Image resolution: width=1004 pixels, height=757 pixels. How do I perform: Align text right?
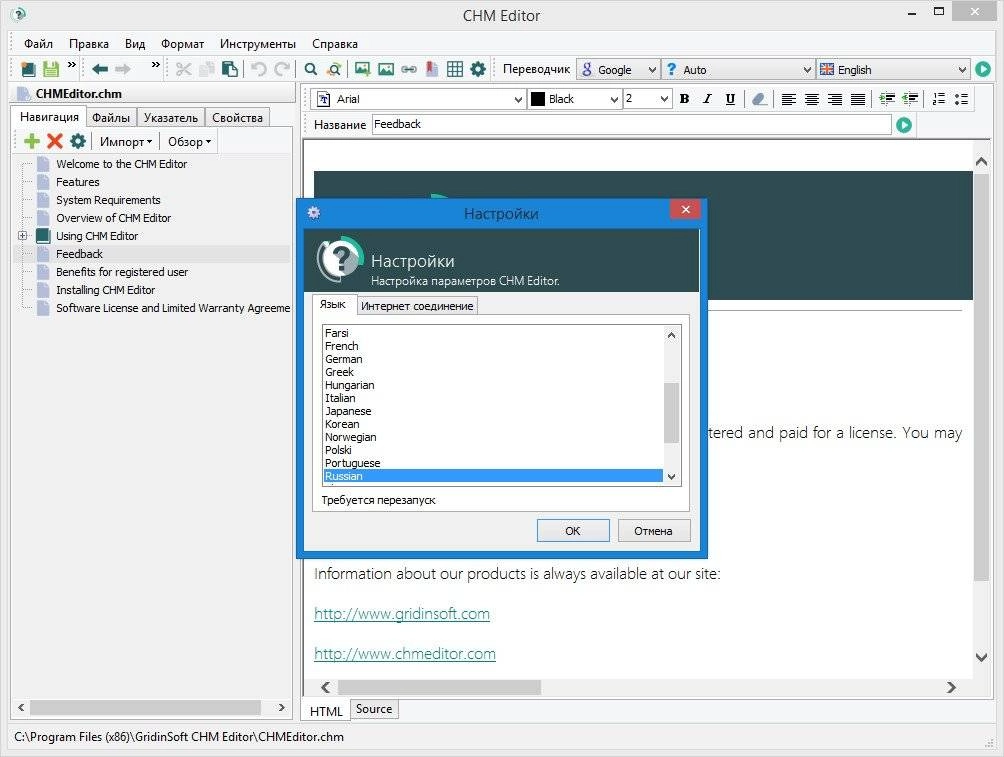point(834,99)
